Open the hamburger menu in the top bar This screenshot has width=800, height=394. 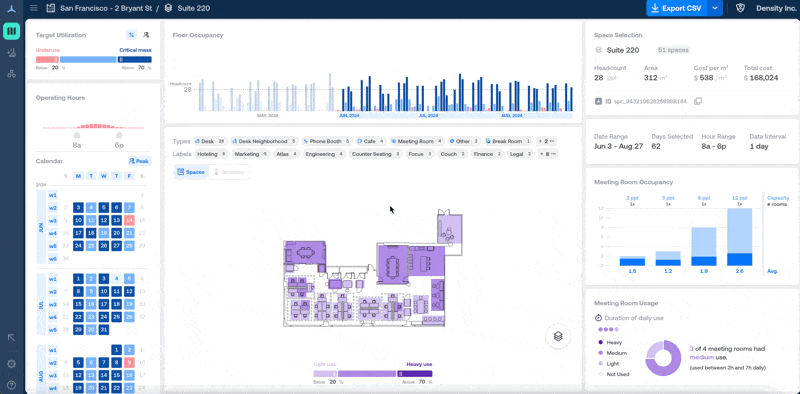click(x=34, y=8)
